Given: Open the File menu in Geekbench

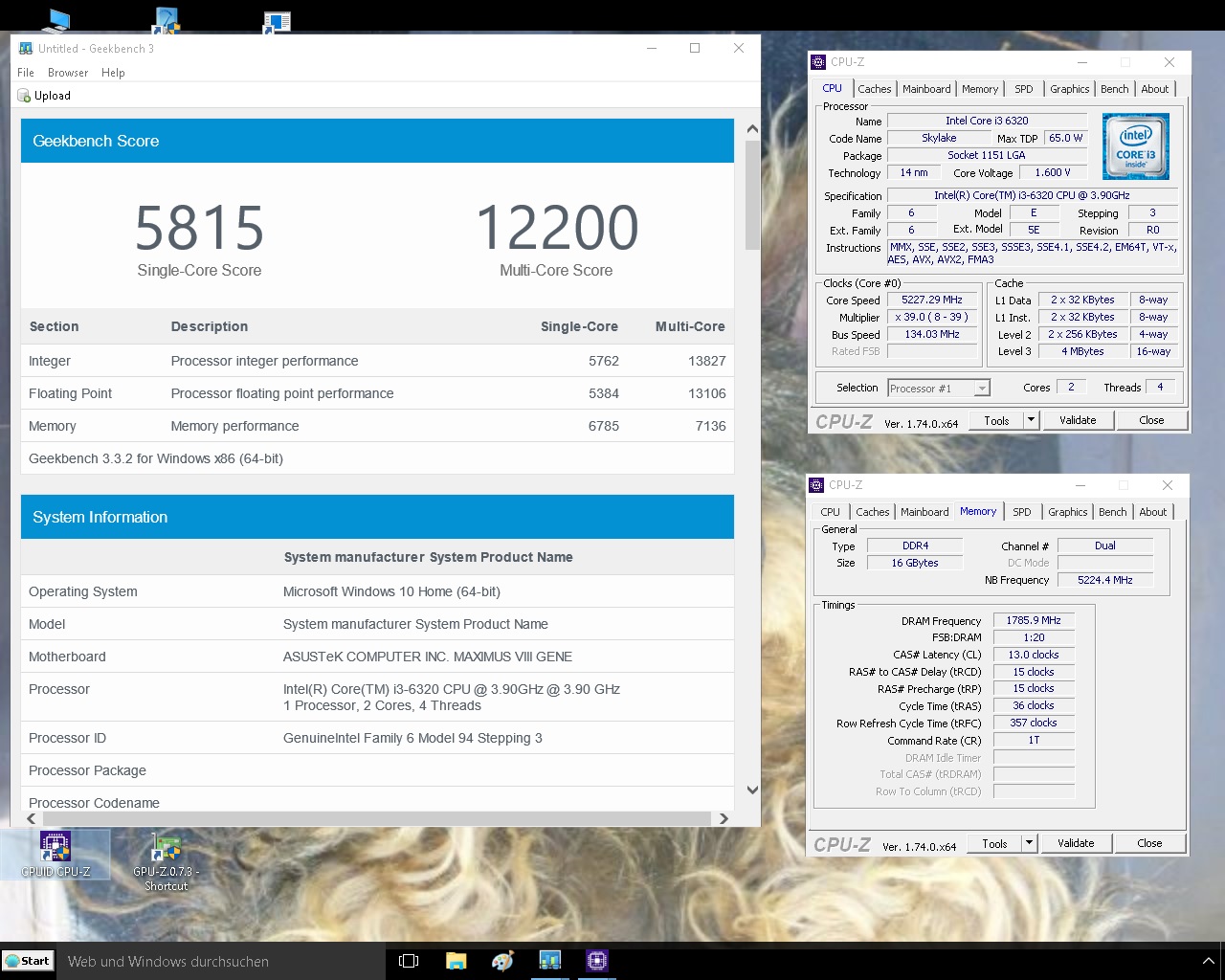Looking at the screenshot, I should click(26, 73).
